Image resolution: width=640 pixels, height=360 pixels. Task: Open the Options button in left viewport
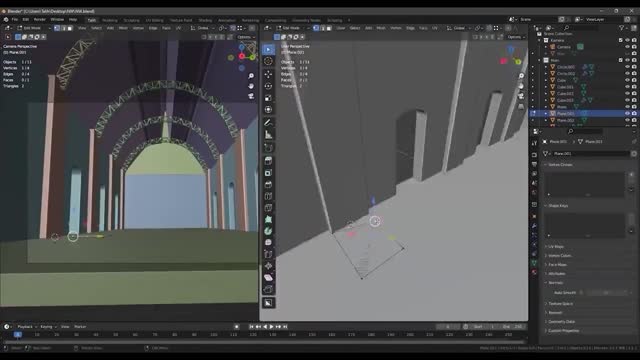245,37
